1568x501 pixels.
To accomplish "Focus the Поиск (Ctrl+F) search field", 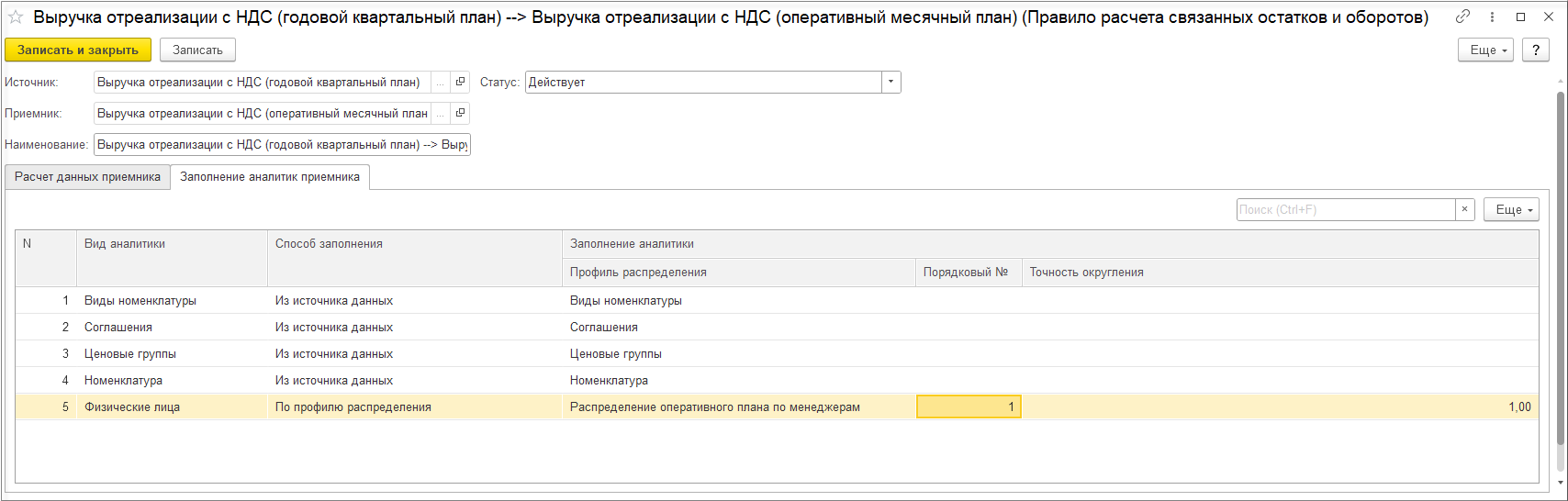I will [x=1345, y=210].
